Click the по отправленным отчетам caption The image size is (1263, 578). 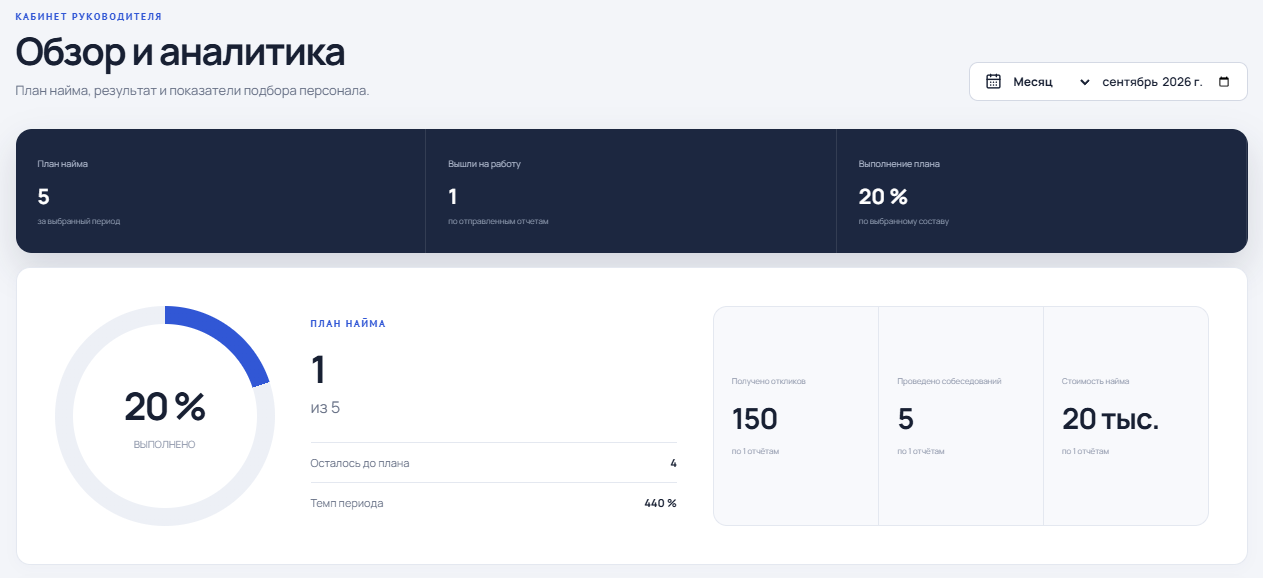pyautogui.click(x=498, y=221)
